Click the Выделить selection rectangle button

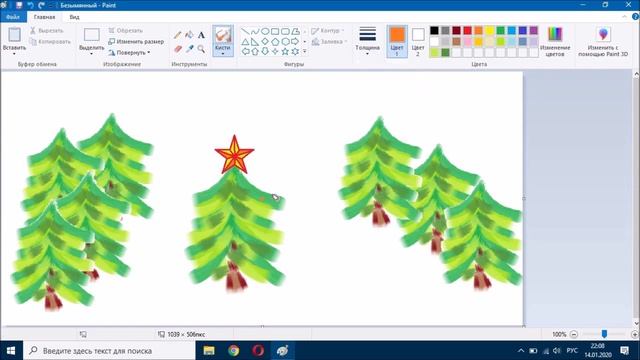(91, 35)
